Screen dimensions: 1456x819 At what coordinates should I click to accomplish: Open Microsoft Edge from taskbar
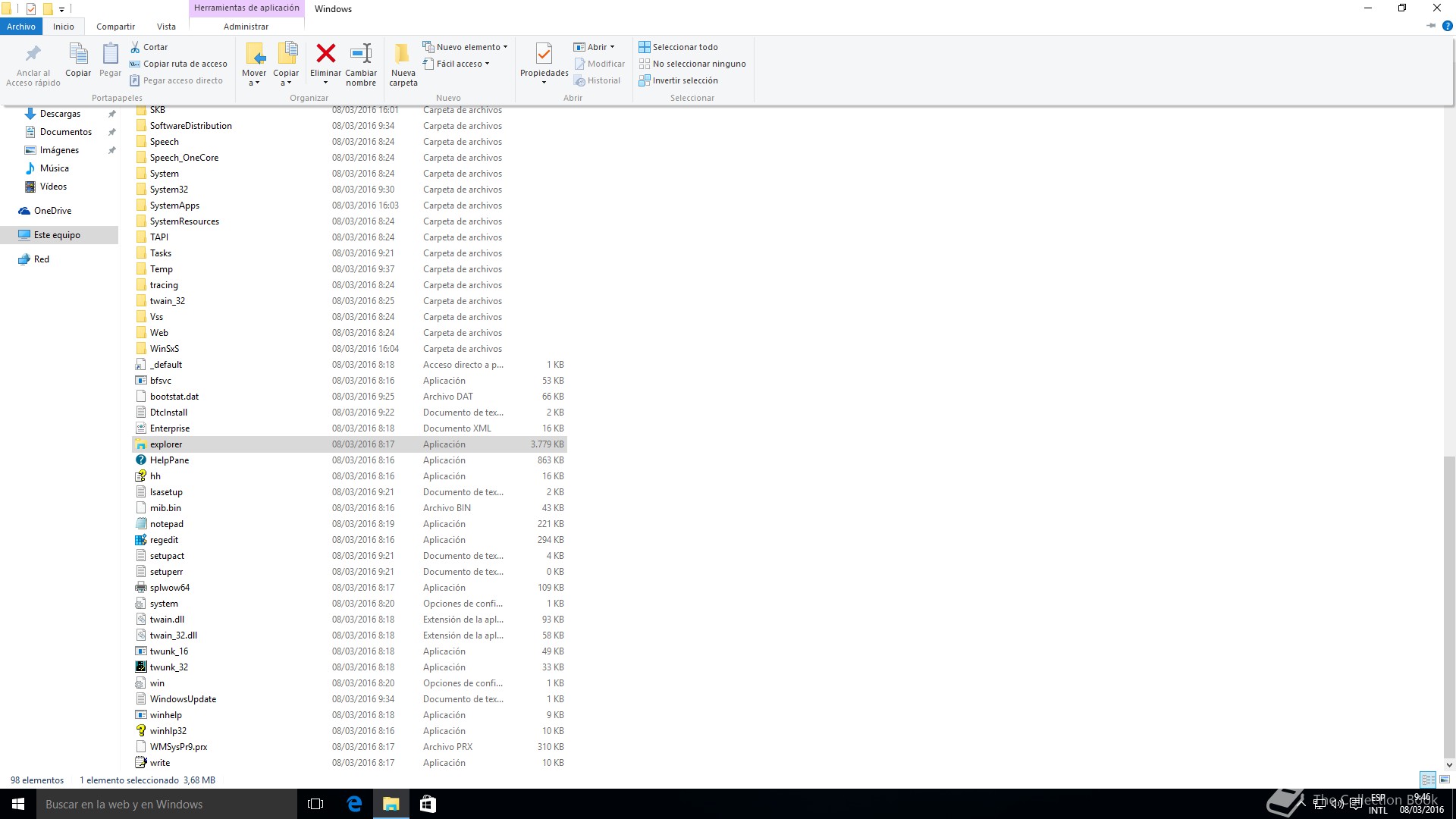point(354,804)
